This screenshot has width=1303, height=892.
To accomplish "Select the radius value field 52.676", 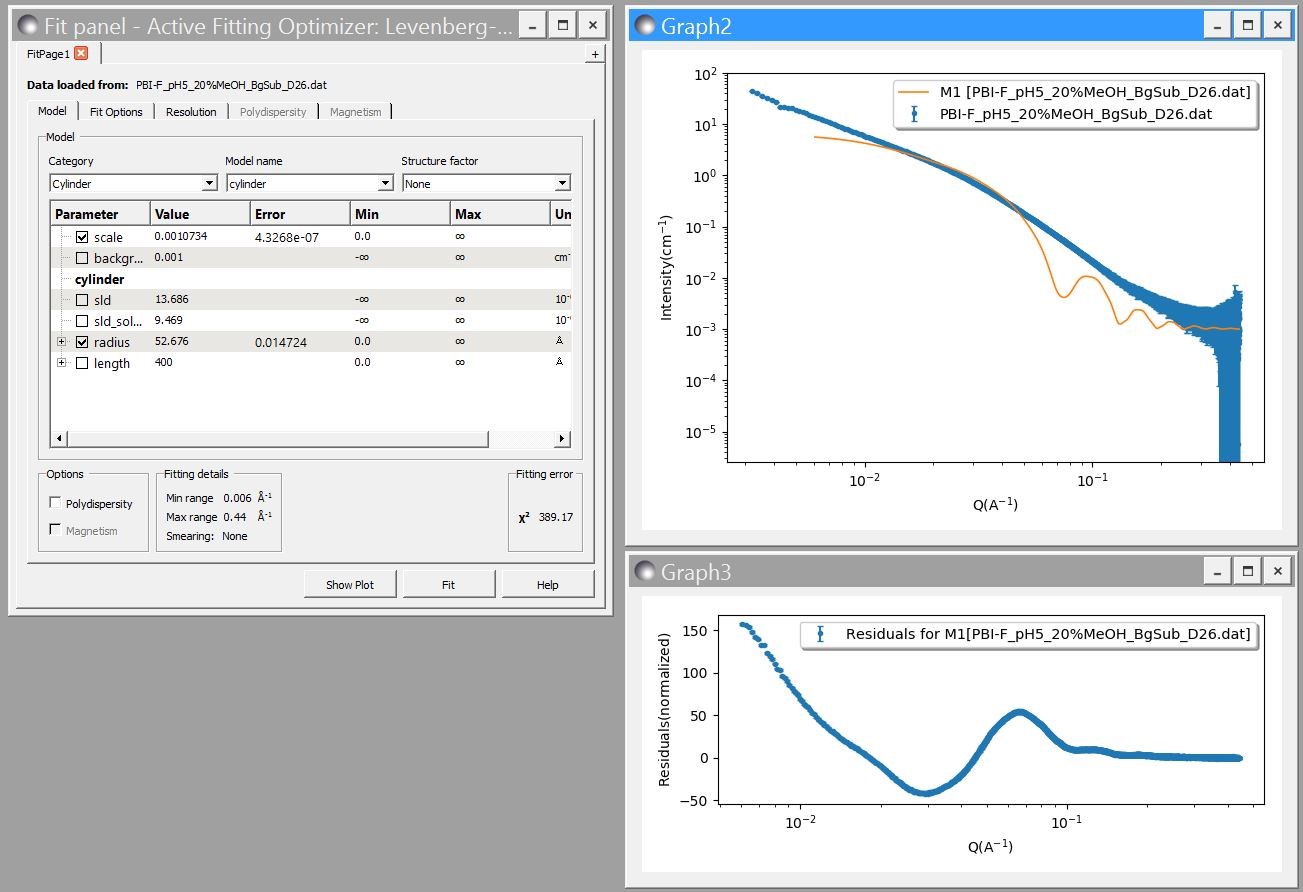I will [172, 342].
